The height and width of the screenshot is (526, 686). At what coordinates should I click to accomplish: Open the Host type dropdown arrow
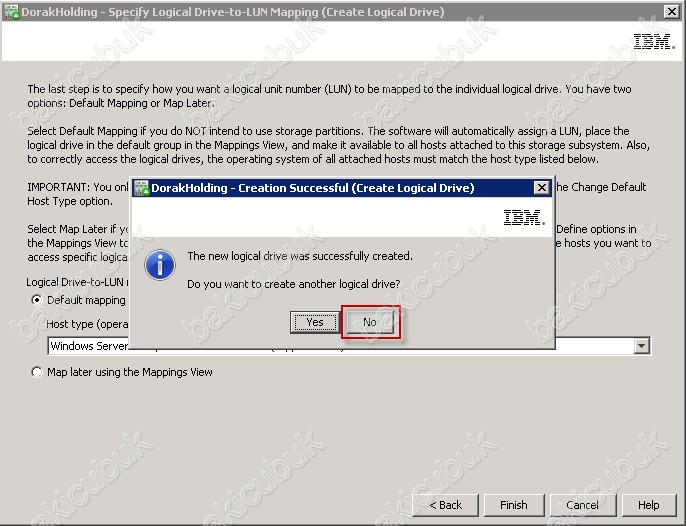[641, 346]
